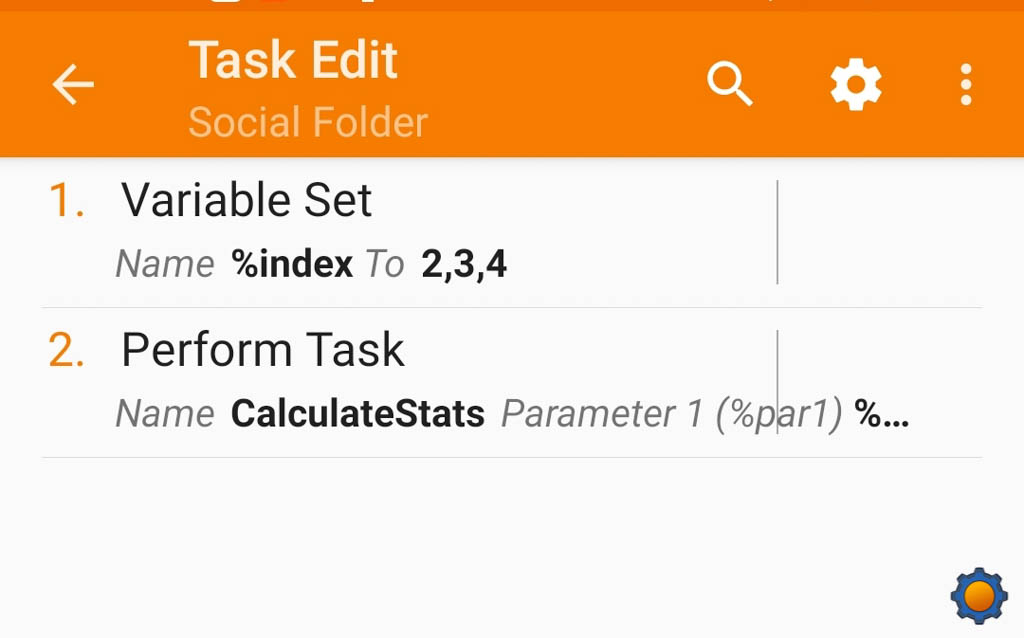Go back using the left arrow
The height and width of the screenshot is (638, 1024).
pos(72,84)
